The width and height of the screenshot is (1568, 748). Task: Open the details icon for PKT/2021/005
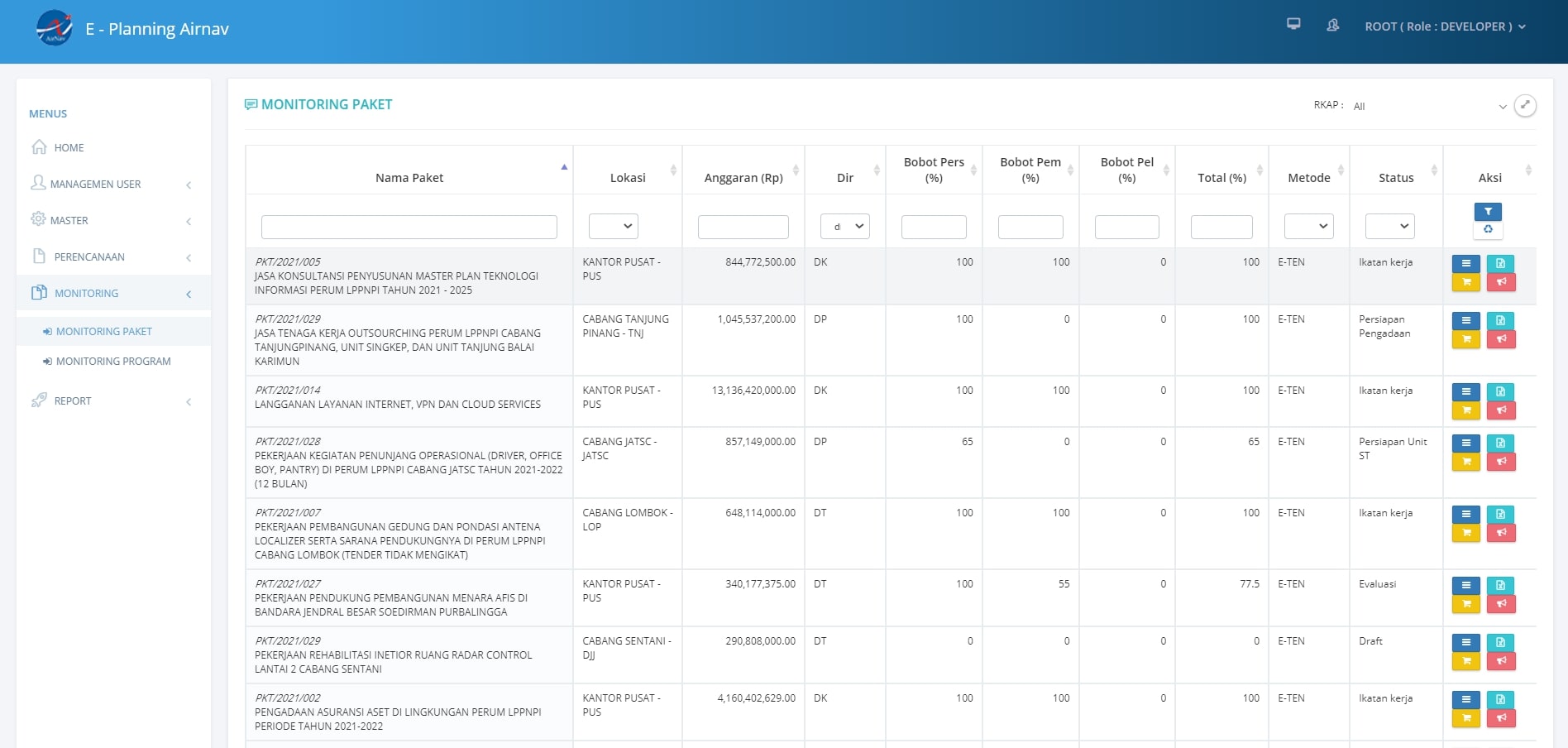point(1466,262)
